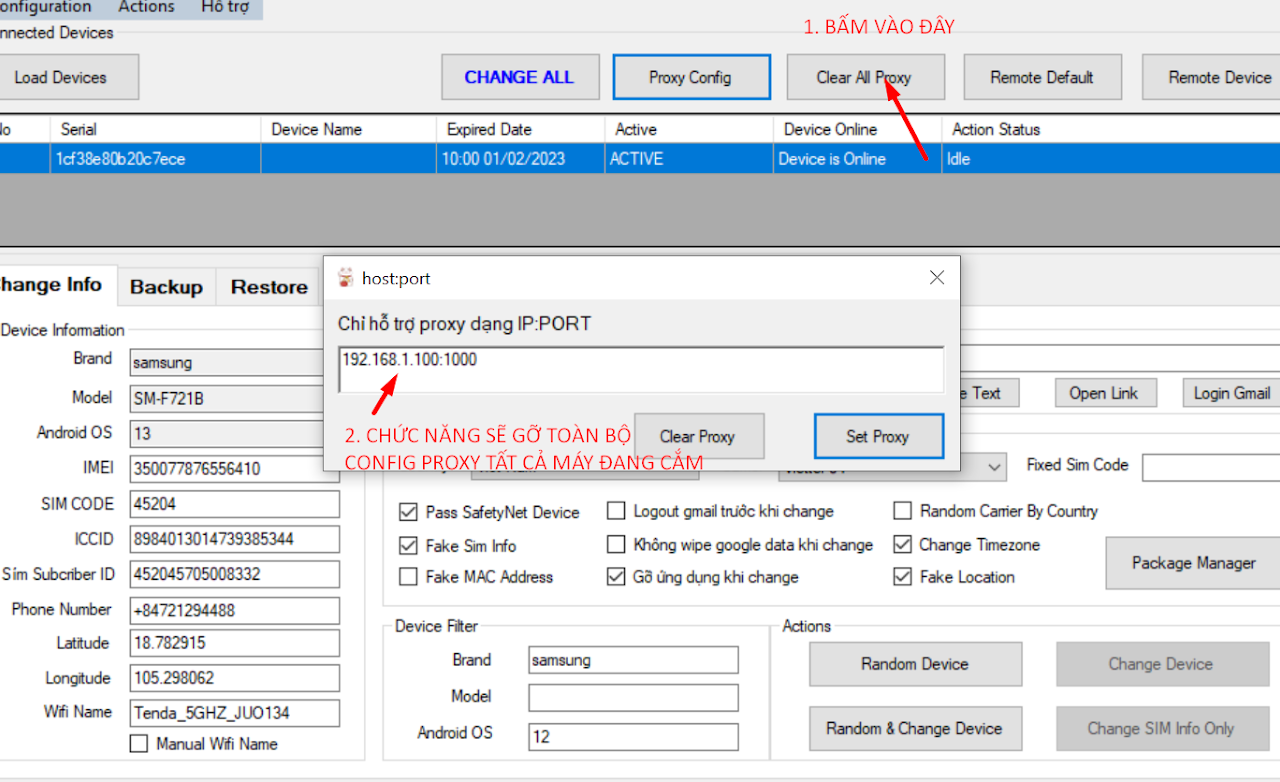Image resolution: width=1280 pixels, height=782 pixels.
Task: Enable Random Carrier By Country
Action: click(902, 511)
